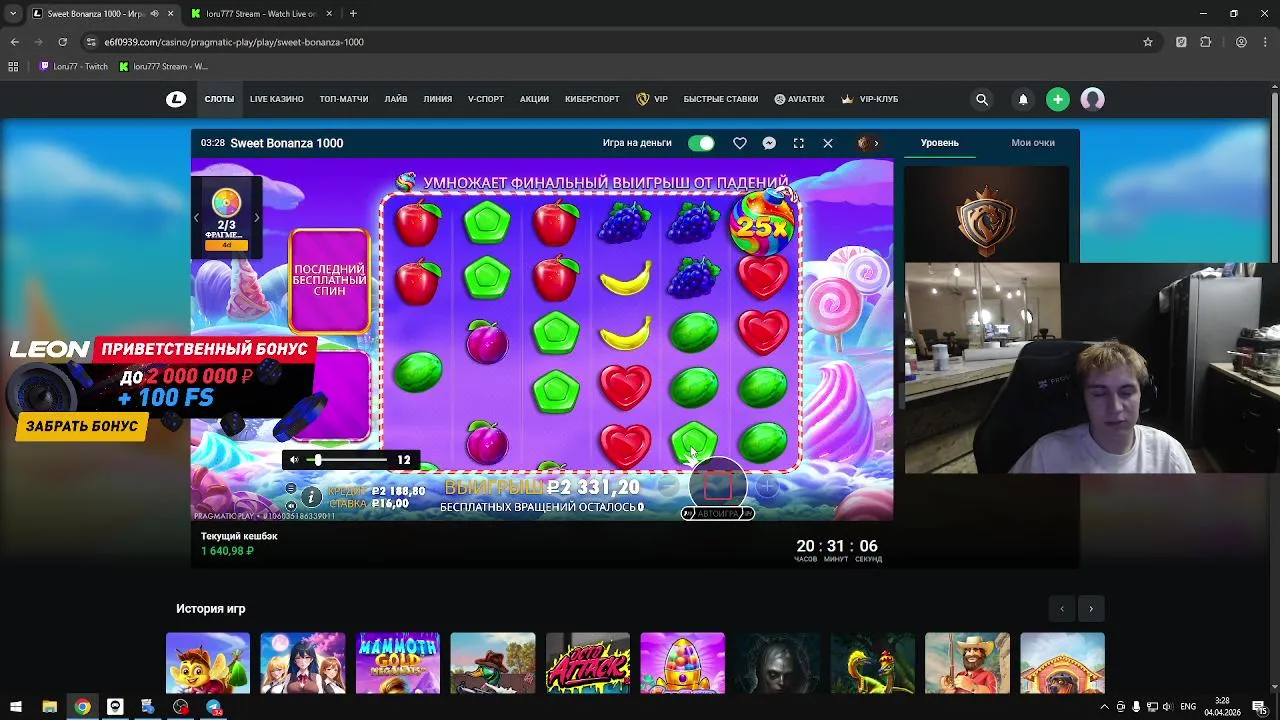Image resolution: width=1280 pixels, height=720 pixels.
Task: Expand the game avatar arrow next to close
Action: pos(876,143)
